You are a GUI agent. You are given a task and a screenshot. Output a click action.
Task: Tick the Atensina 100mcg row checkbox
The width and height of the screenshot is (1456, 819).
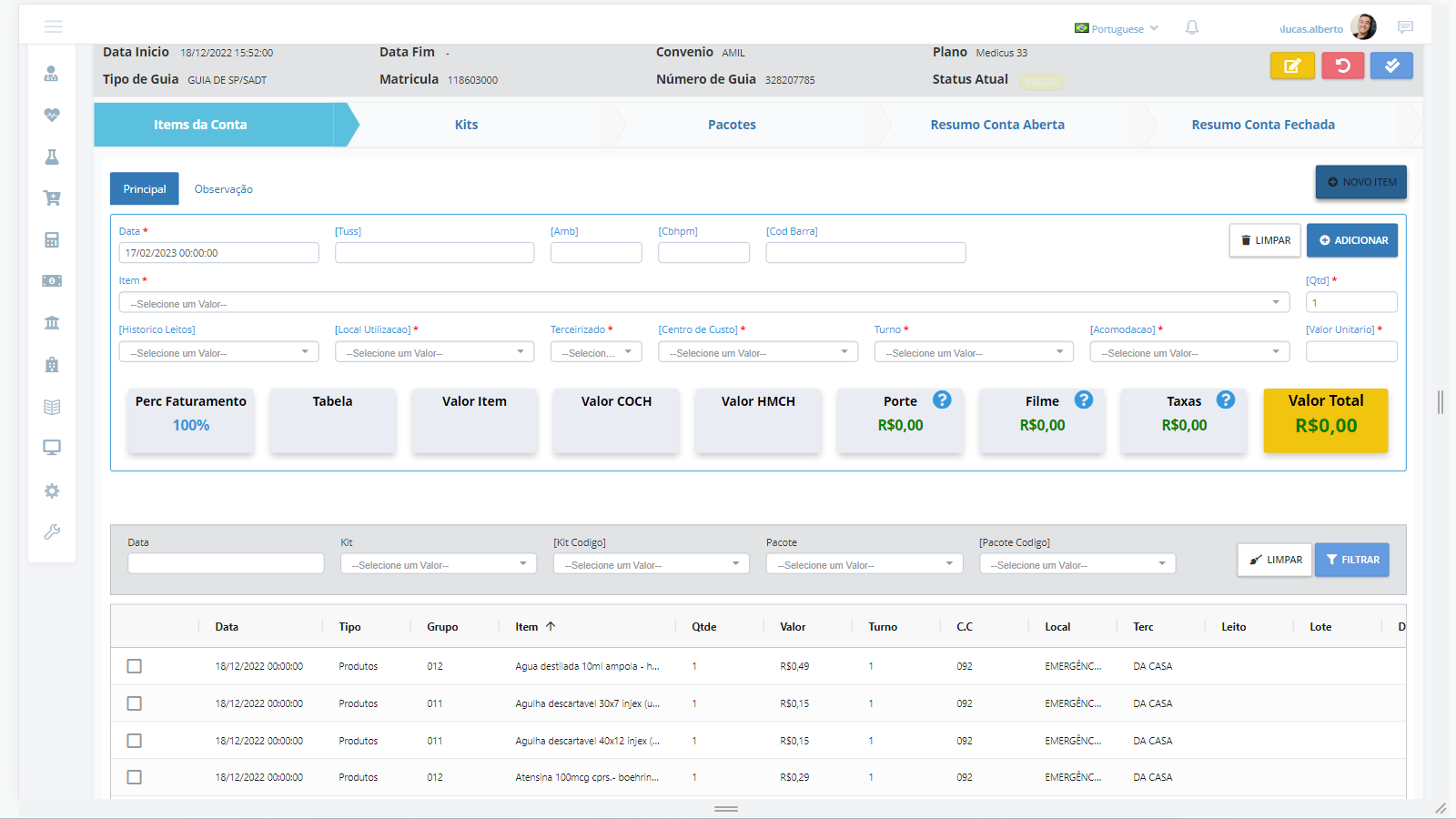(135, 777)
